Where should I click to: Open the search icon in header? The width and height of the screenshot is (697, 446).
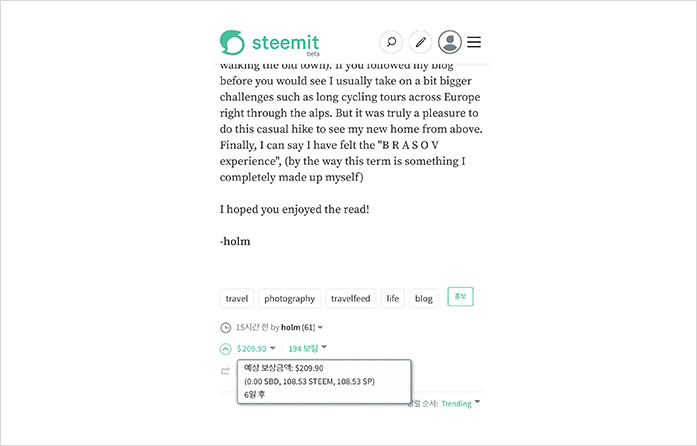click(x=391, y=42)
